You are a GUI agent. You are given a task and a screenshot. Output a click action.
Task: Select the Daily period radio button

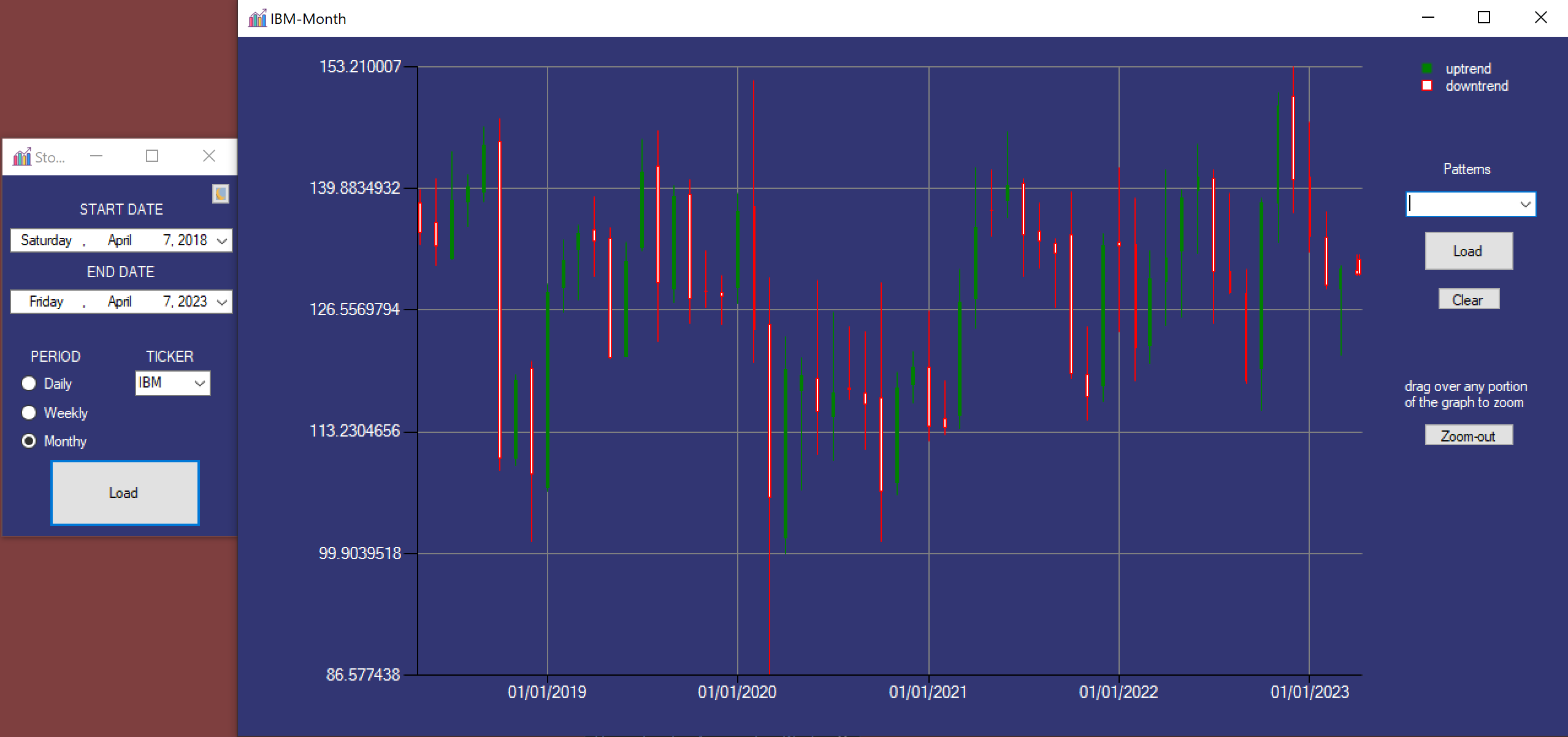[x=29, y=384]
